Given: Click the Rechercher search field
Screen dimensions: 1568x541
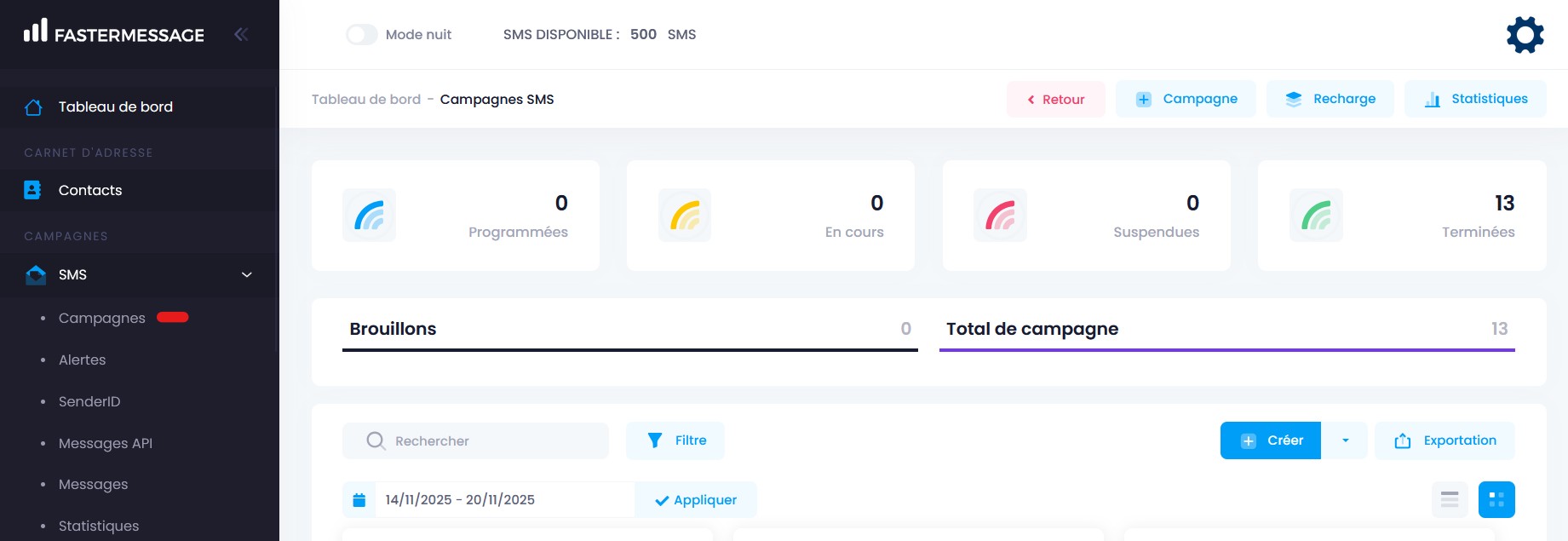Looking at the screenshot, I should click(490, 440).
